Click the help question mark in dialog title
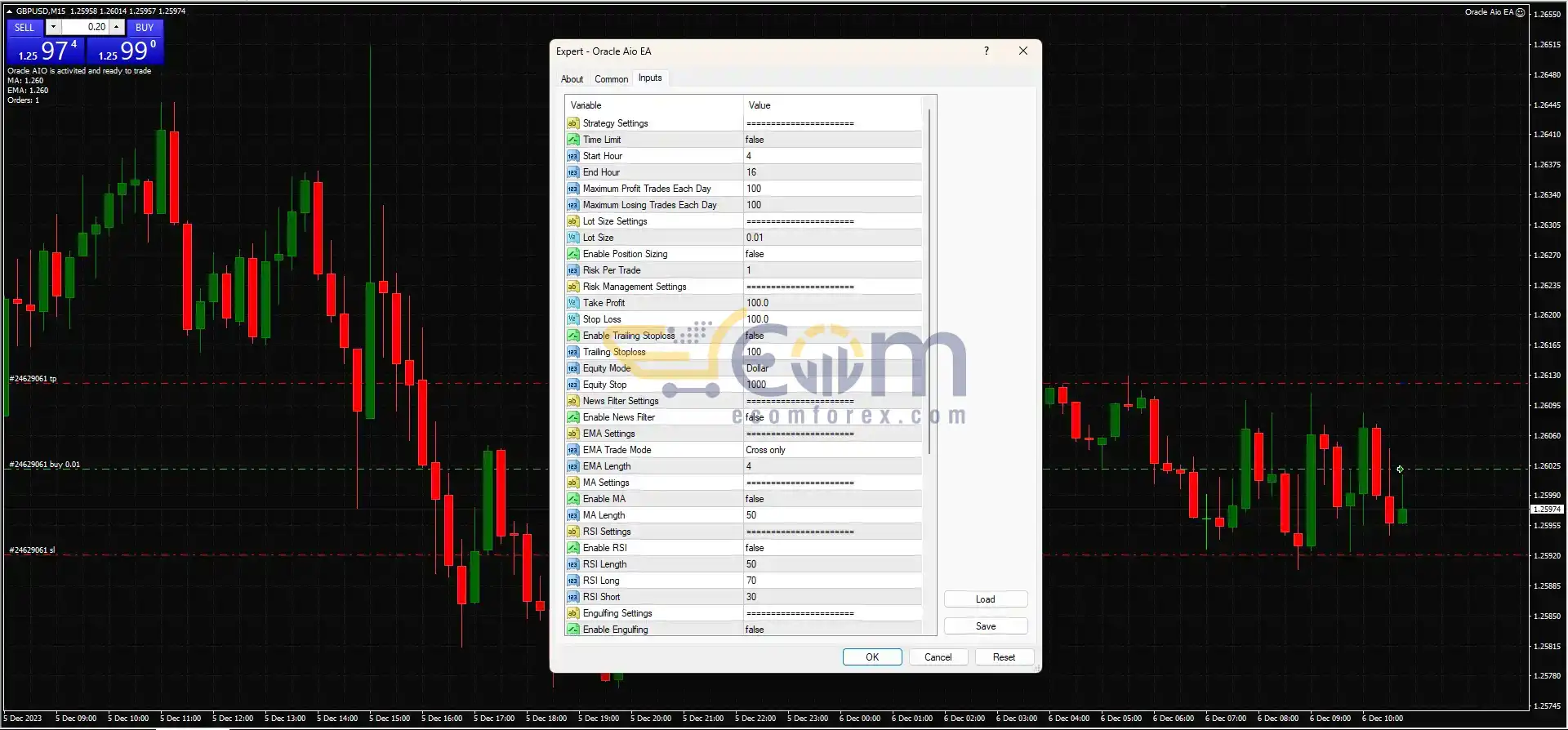This screenshot has height=730, width=1568. pos(987,51)
